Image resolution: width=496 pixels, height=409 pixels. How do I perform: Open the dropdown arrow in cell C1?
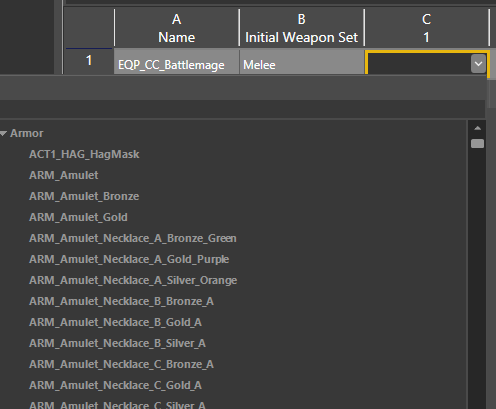tap(478, 64)
